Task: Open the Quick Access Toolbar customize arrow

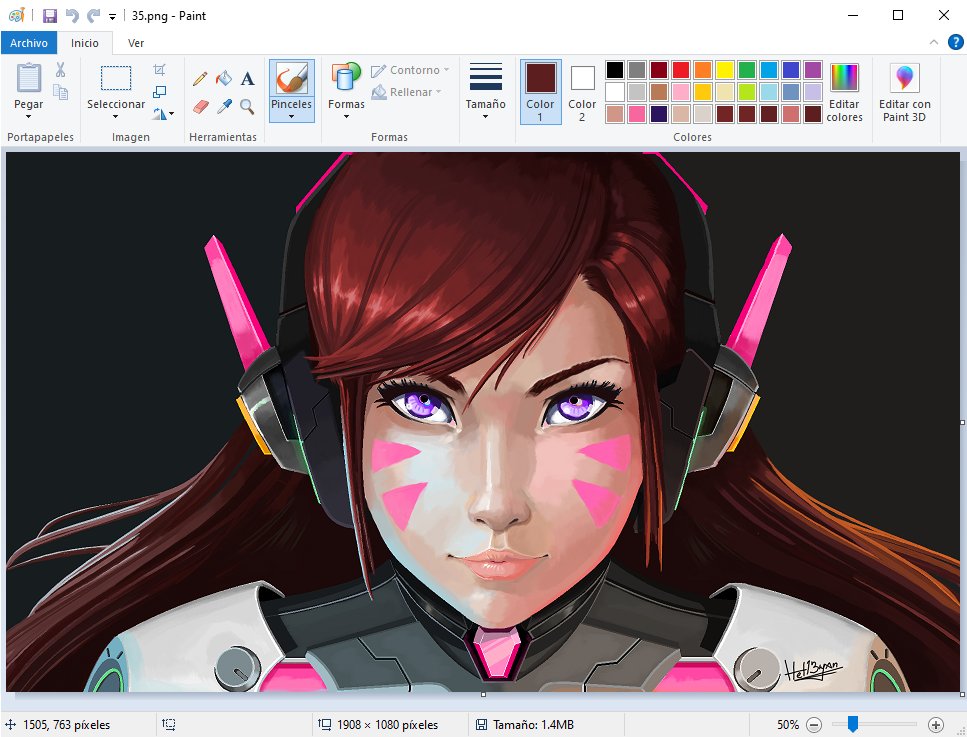Action: (112, 17)
